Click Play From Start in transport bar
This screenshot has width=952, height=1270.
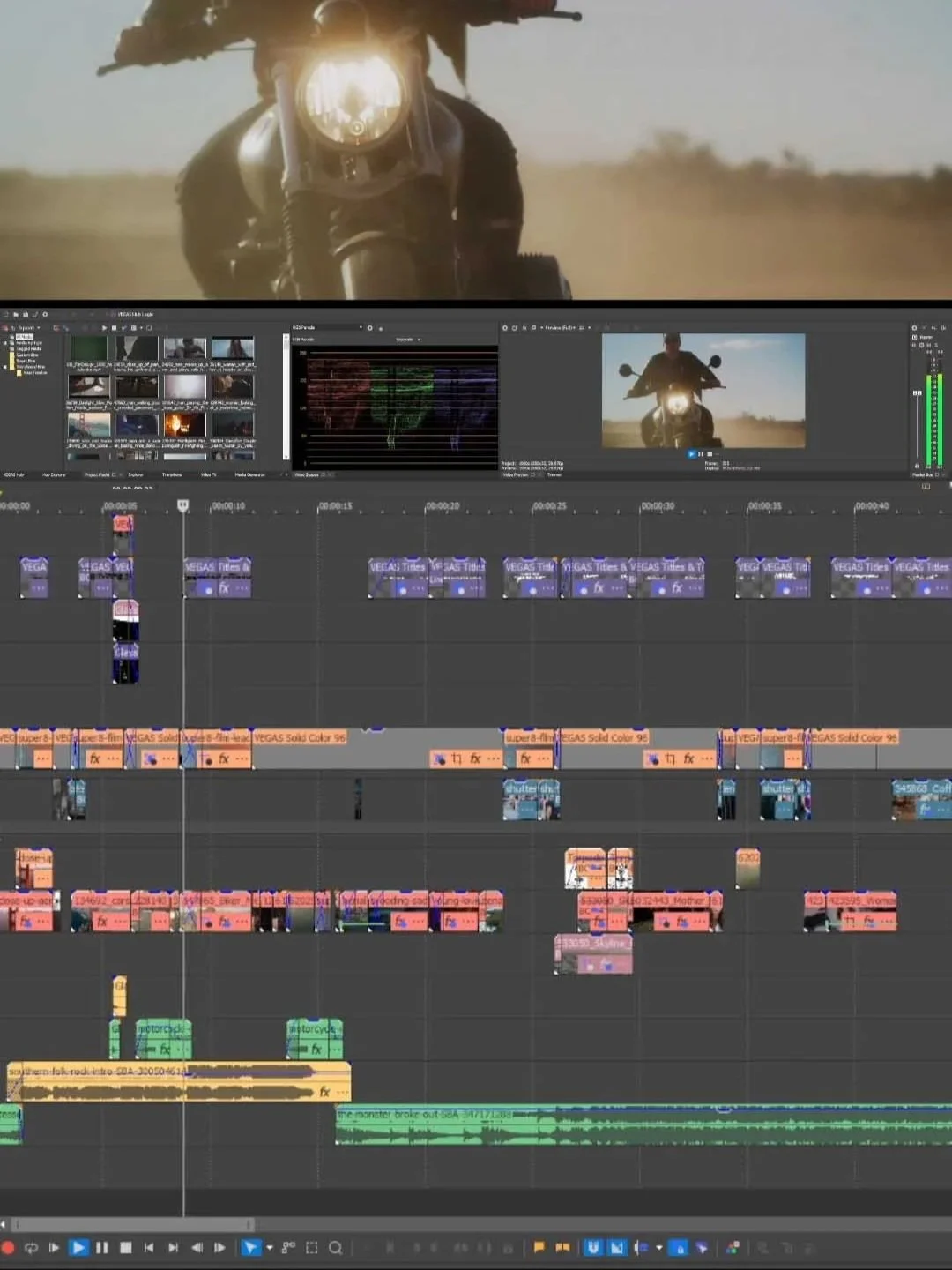[x=54, y=1248]
